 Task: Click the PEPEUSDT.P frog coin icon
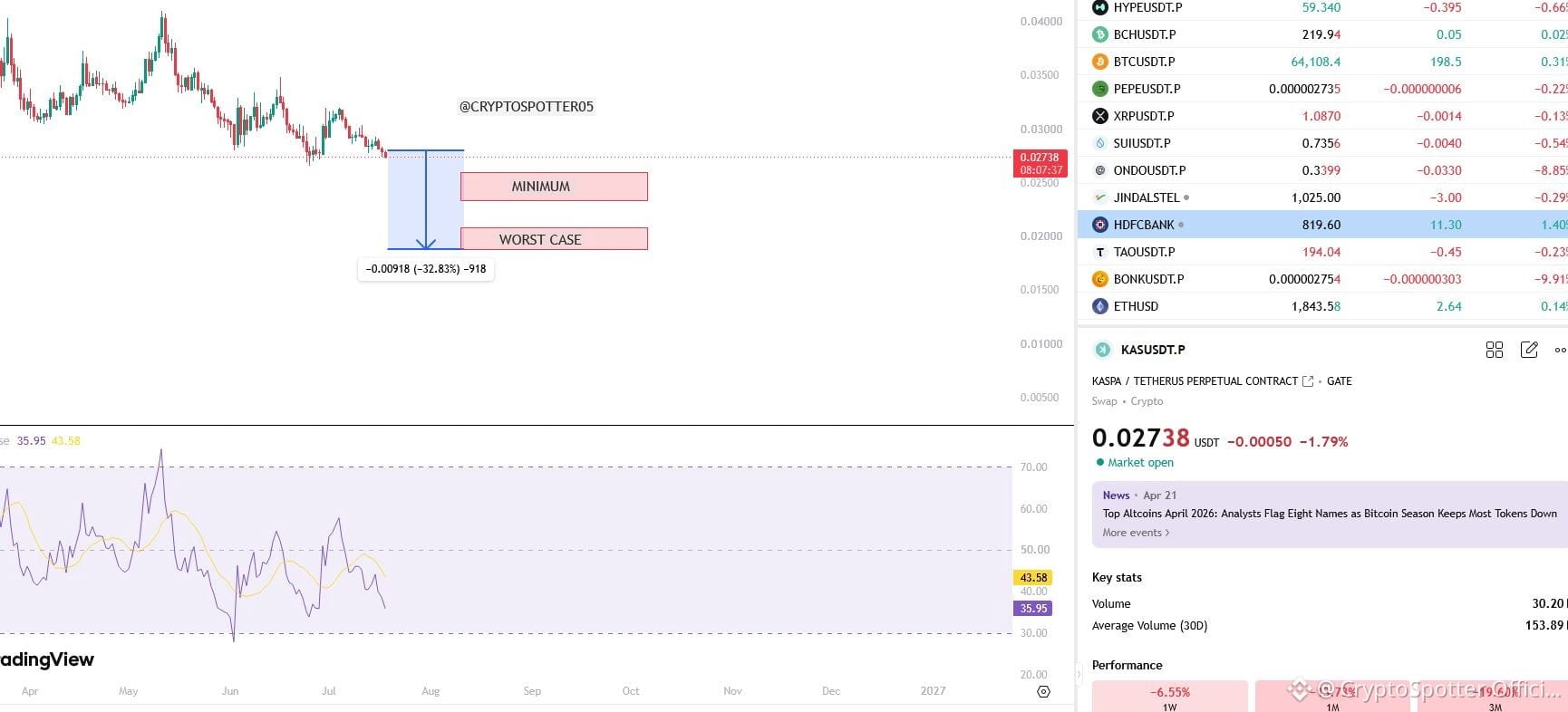point(1100,89)
